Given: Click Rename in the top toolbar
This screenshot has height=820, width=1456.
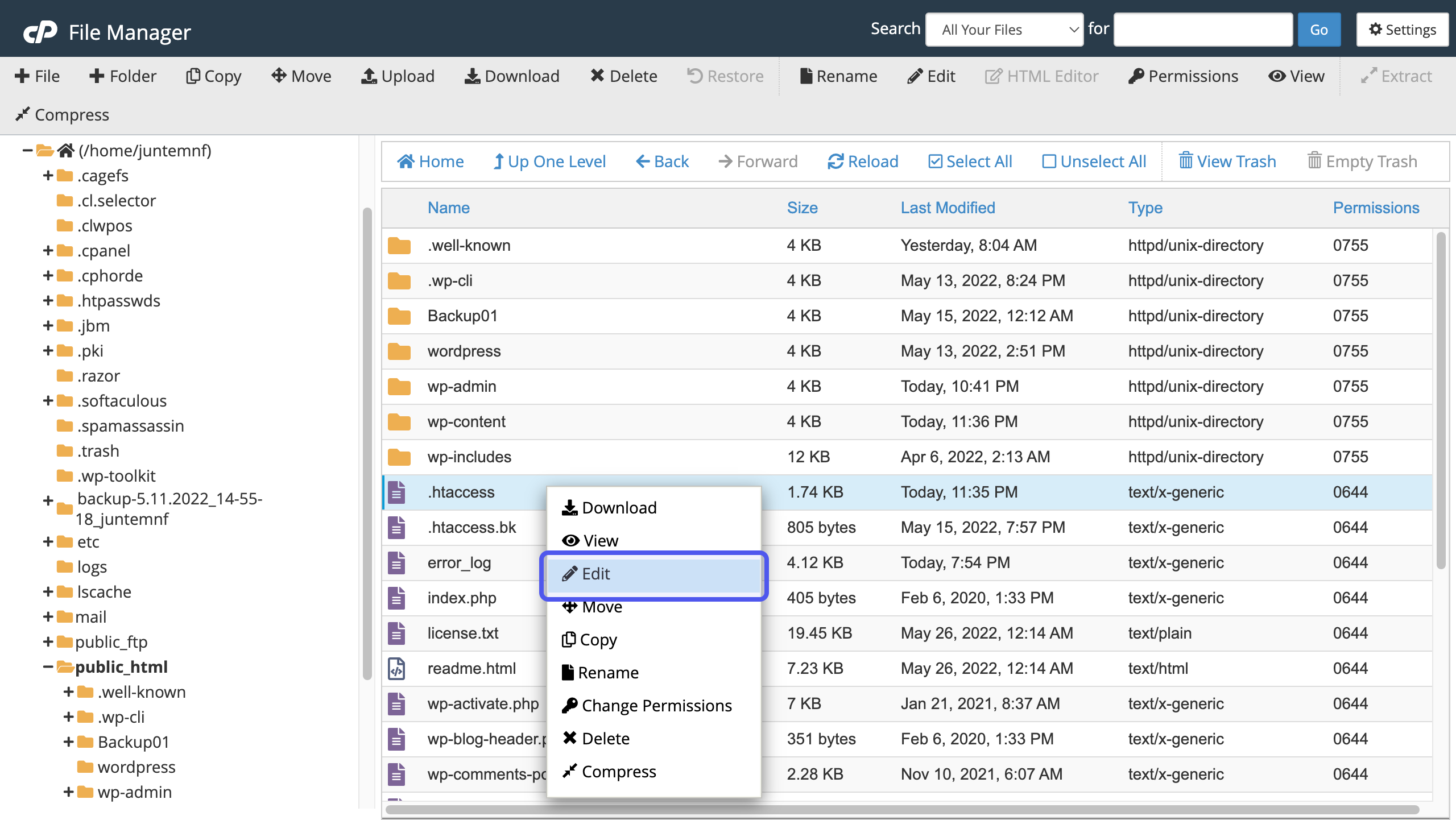Looking at the screenshot, I should click(838, 76).
